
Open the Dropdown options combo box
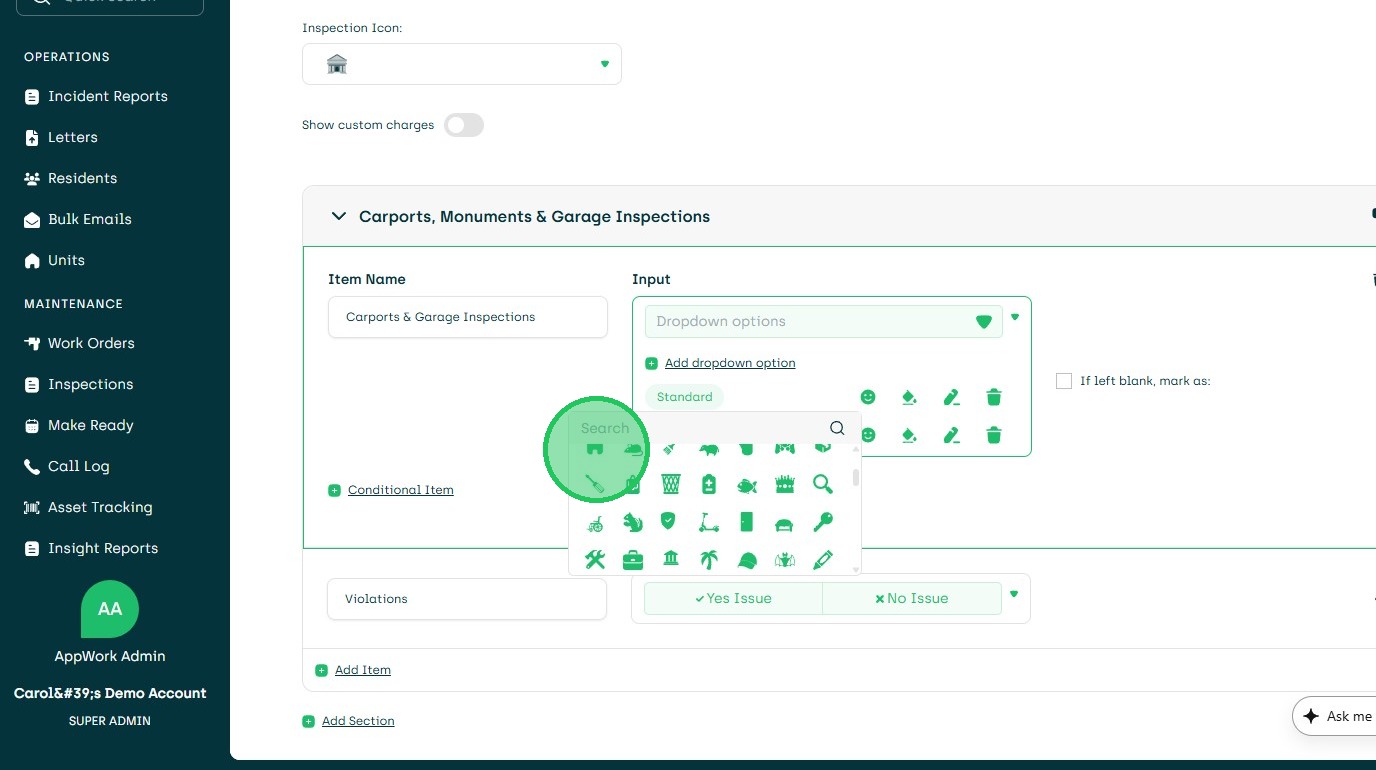(x=823, y=321)
